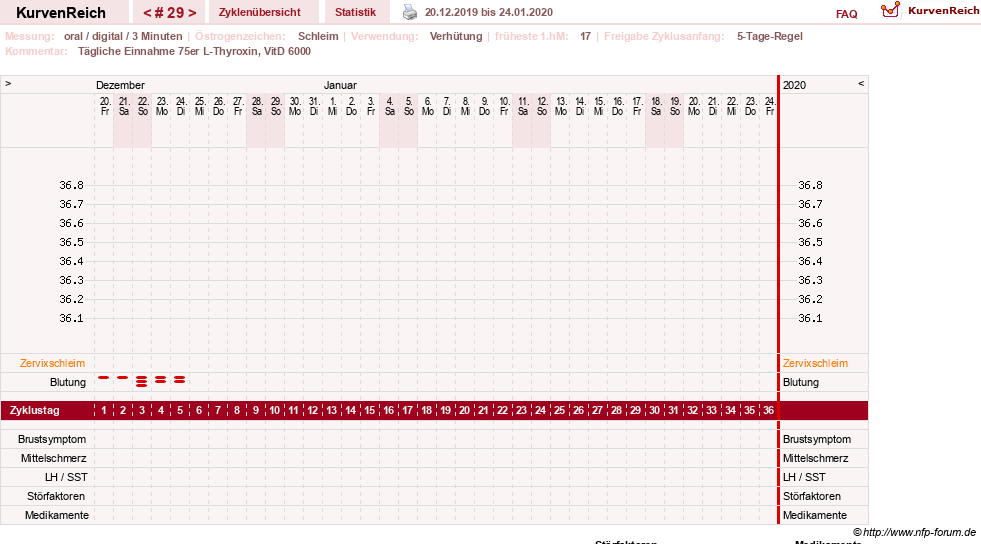Click the Dezember month label
Viewport: 981px width, 544px height.
click(120, 85)
